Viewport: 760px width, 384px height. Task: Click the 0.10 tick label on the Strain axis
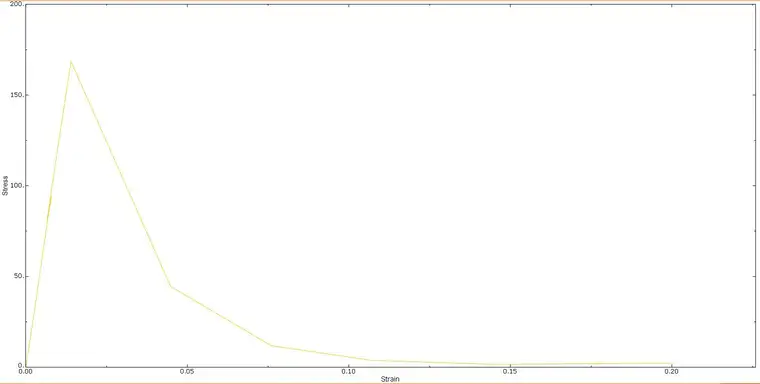point(348,371)
